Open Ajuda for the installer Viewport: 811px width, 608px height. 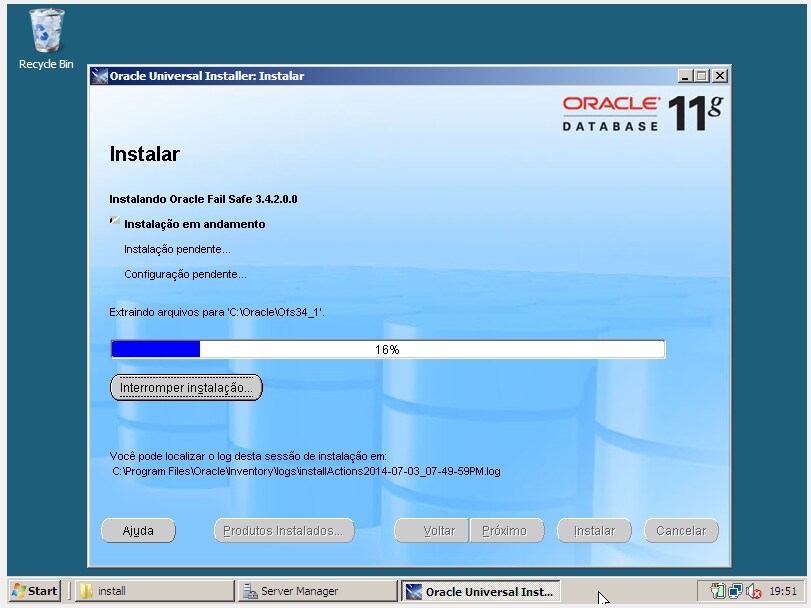[x=138, y=530]
